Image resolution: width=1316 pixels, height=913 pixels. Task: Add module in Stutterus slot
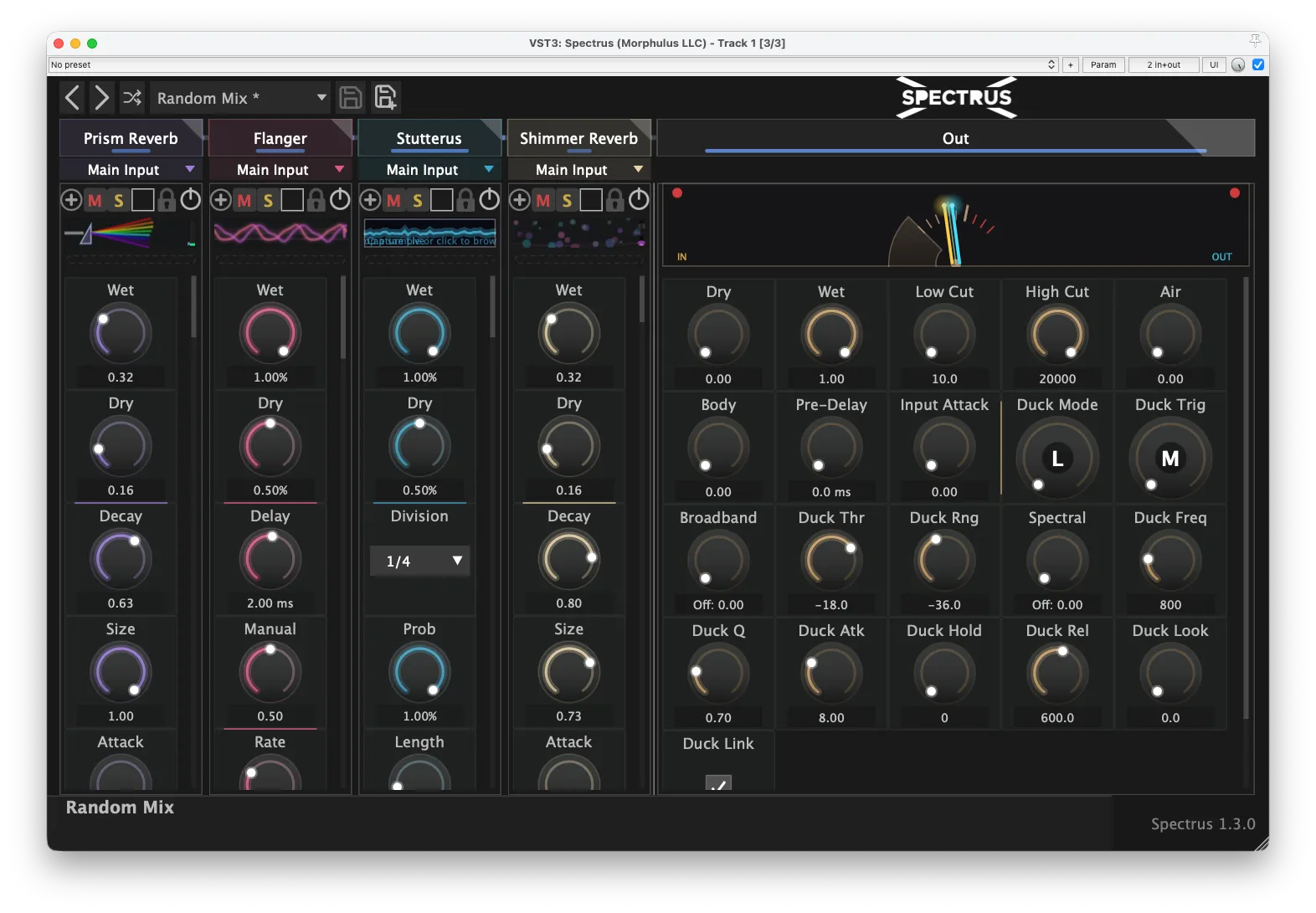point(370,200)
